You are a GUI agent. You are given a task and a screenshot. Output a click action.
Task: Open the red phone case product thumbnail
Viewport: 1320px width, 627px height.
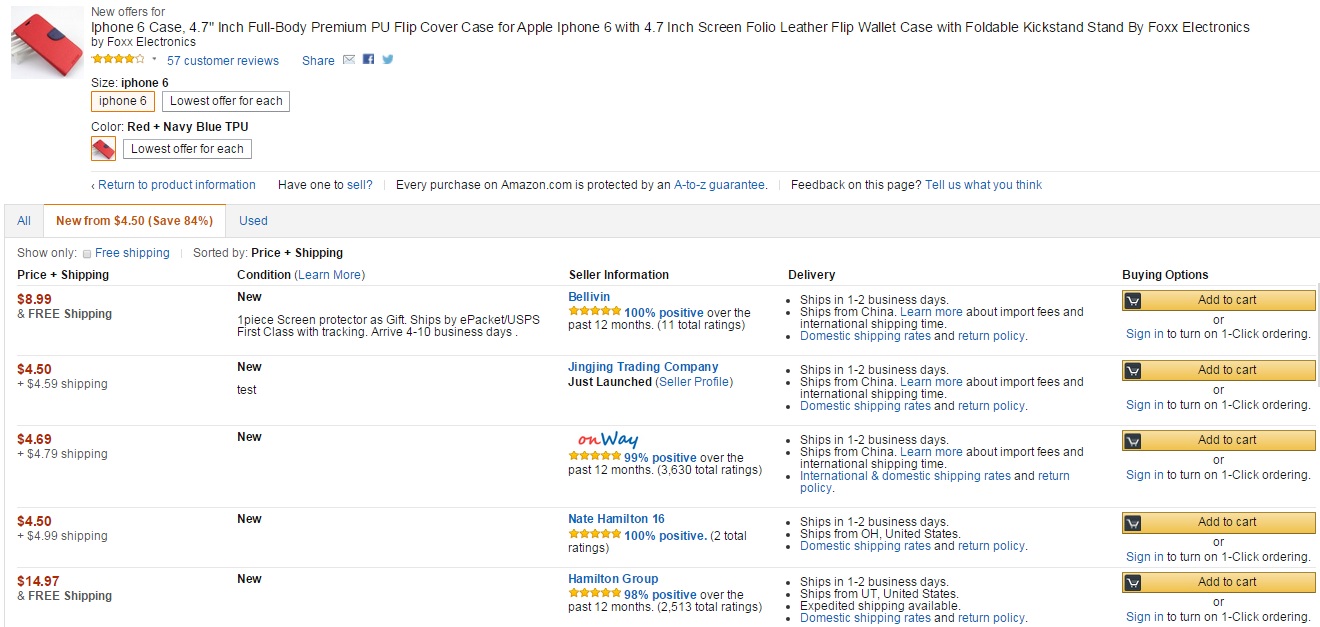pos(47,42)
